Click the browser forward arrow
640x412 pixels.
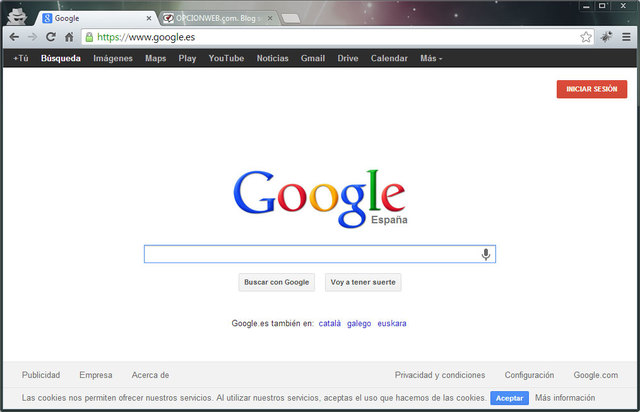point(32,37)
